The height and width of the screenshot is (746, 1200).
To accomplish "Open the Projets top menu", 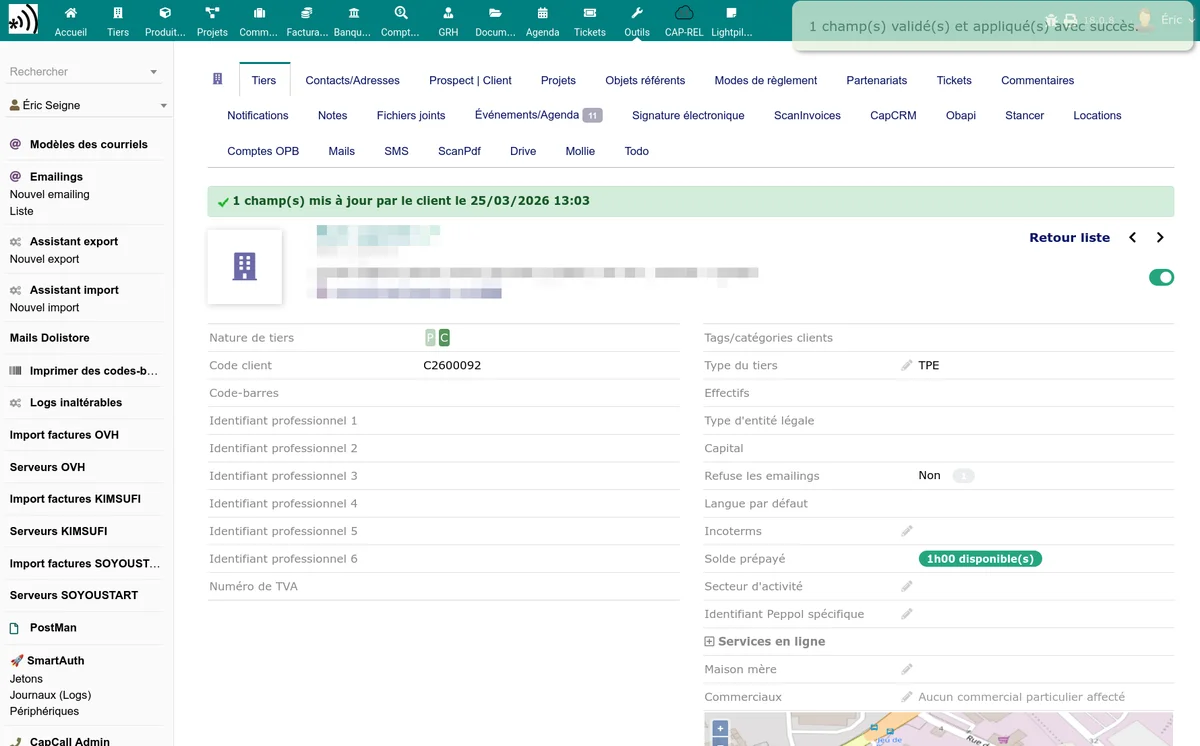I will [x=212, y=21].
